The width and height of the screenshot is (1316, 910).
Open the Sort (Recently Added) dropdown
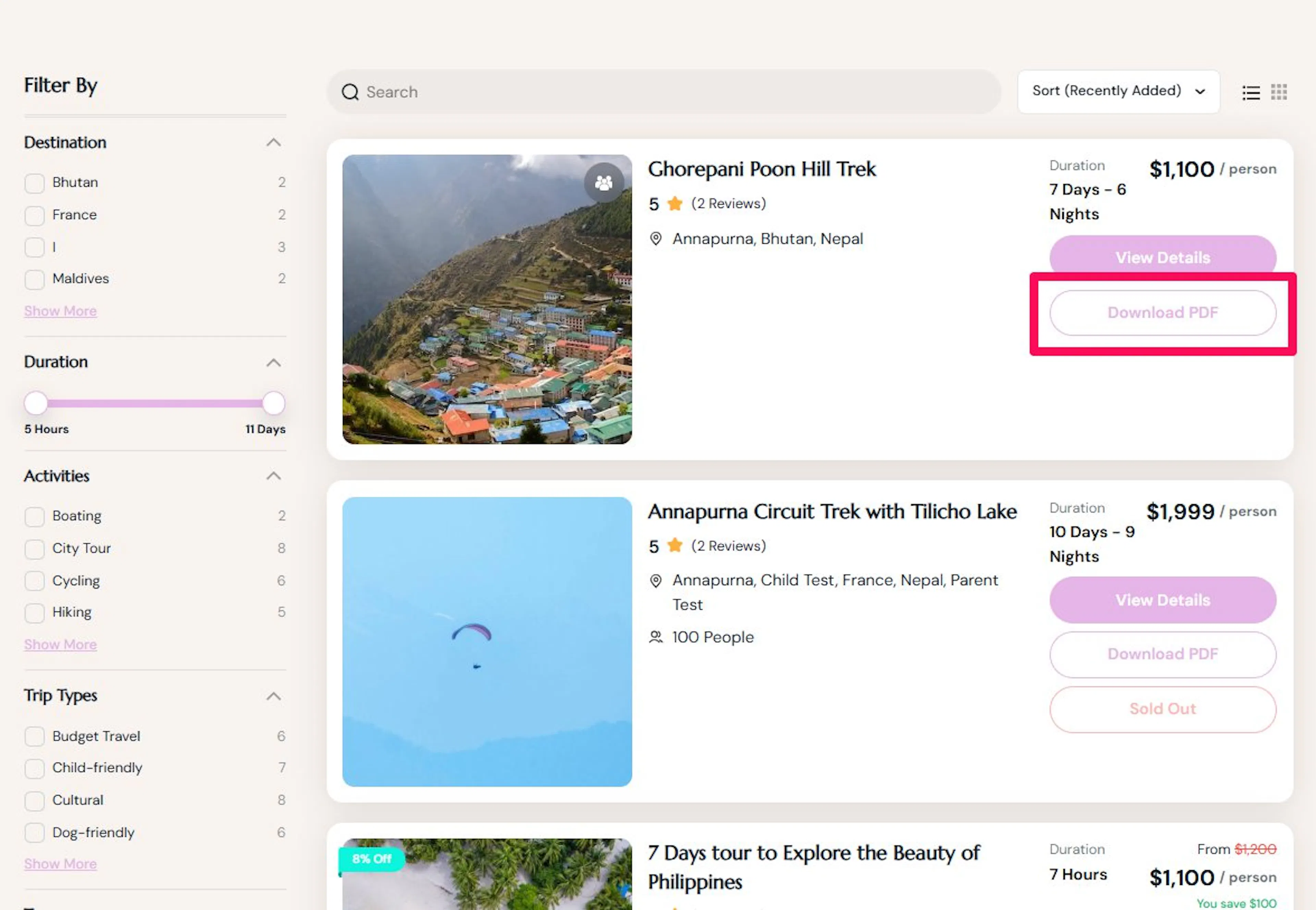pyautogui.click(x=1118, y=91)
